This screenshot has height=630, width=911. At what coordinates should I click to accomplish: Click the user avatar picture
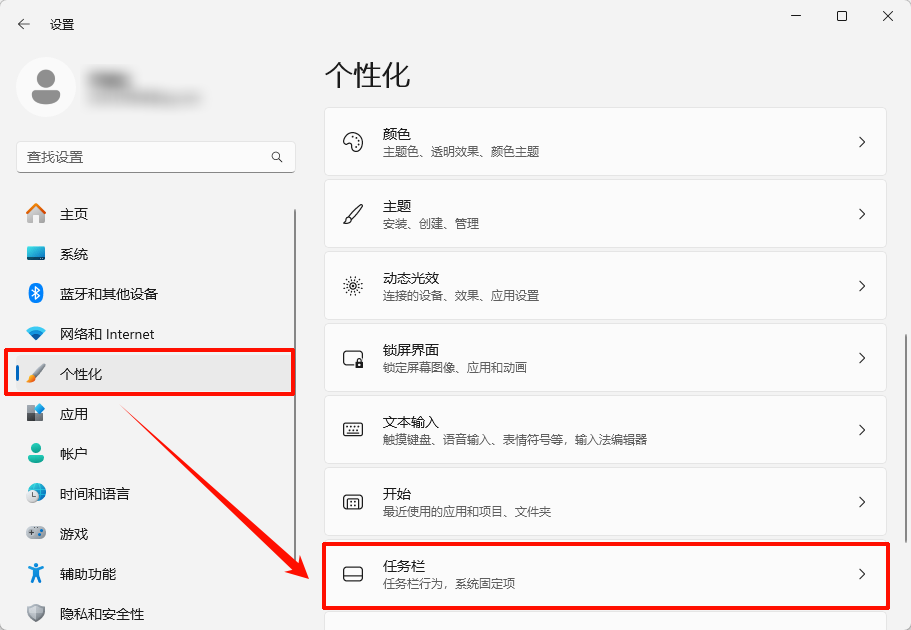tap(47, 87)
